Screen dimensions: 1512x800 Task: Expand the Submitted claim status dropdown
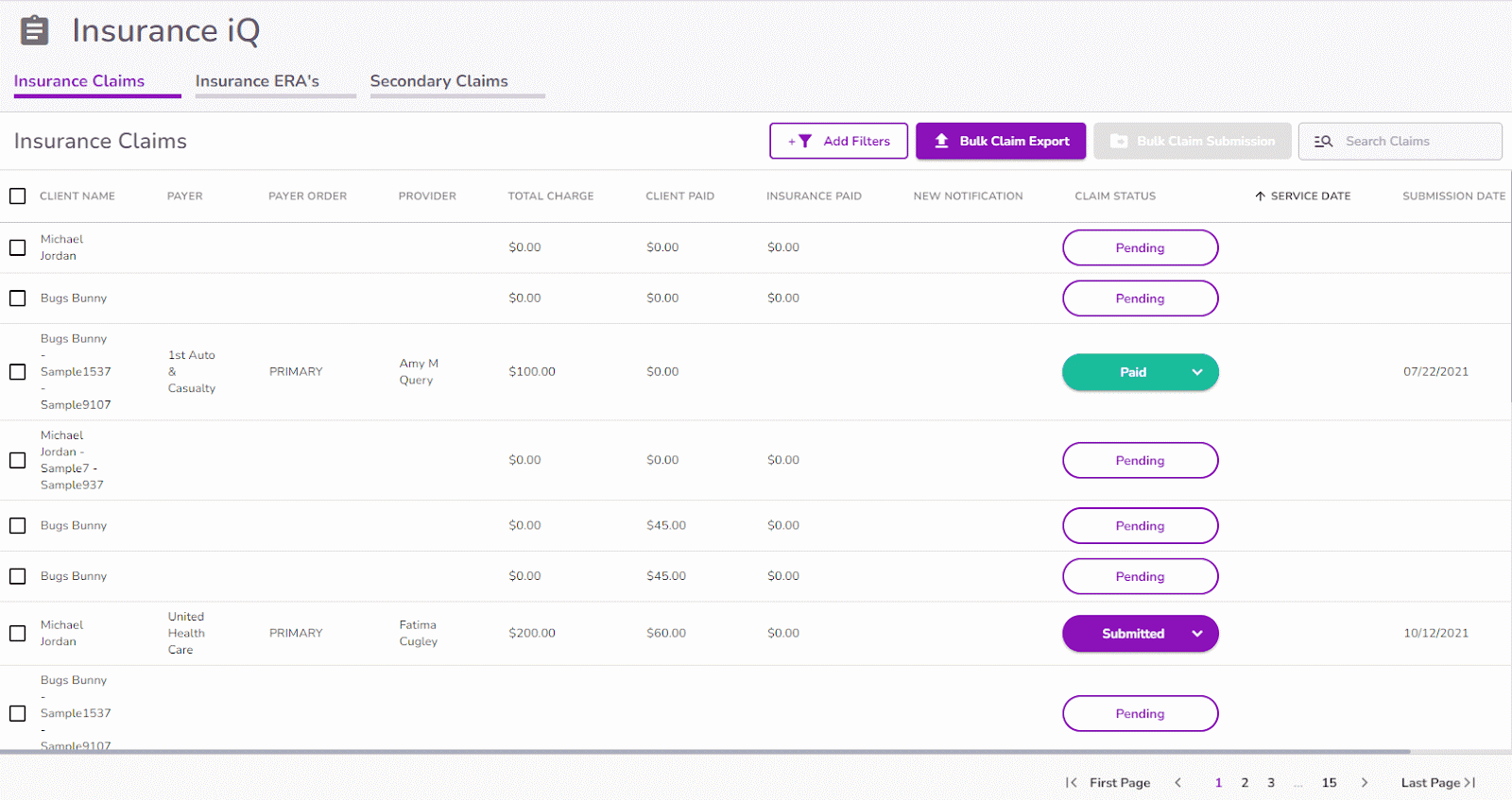pos(1197,634)
